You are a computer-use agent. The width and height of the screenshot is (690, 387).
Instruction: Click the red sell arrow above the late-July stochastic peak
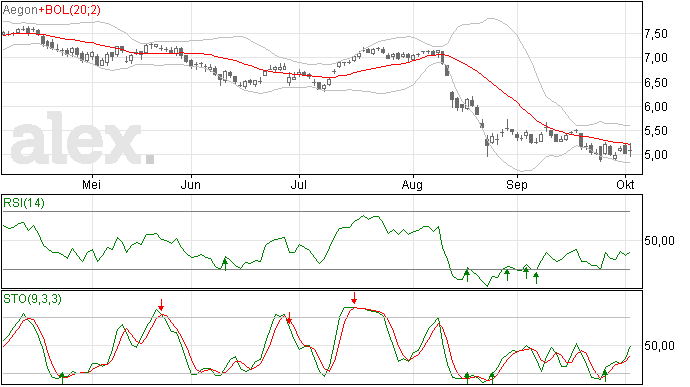(x=354, y=299)
